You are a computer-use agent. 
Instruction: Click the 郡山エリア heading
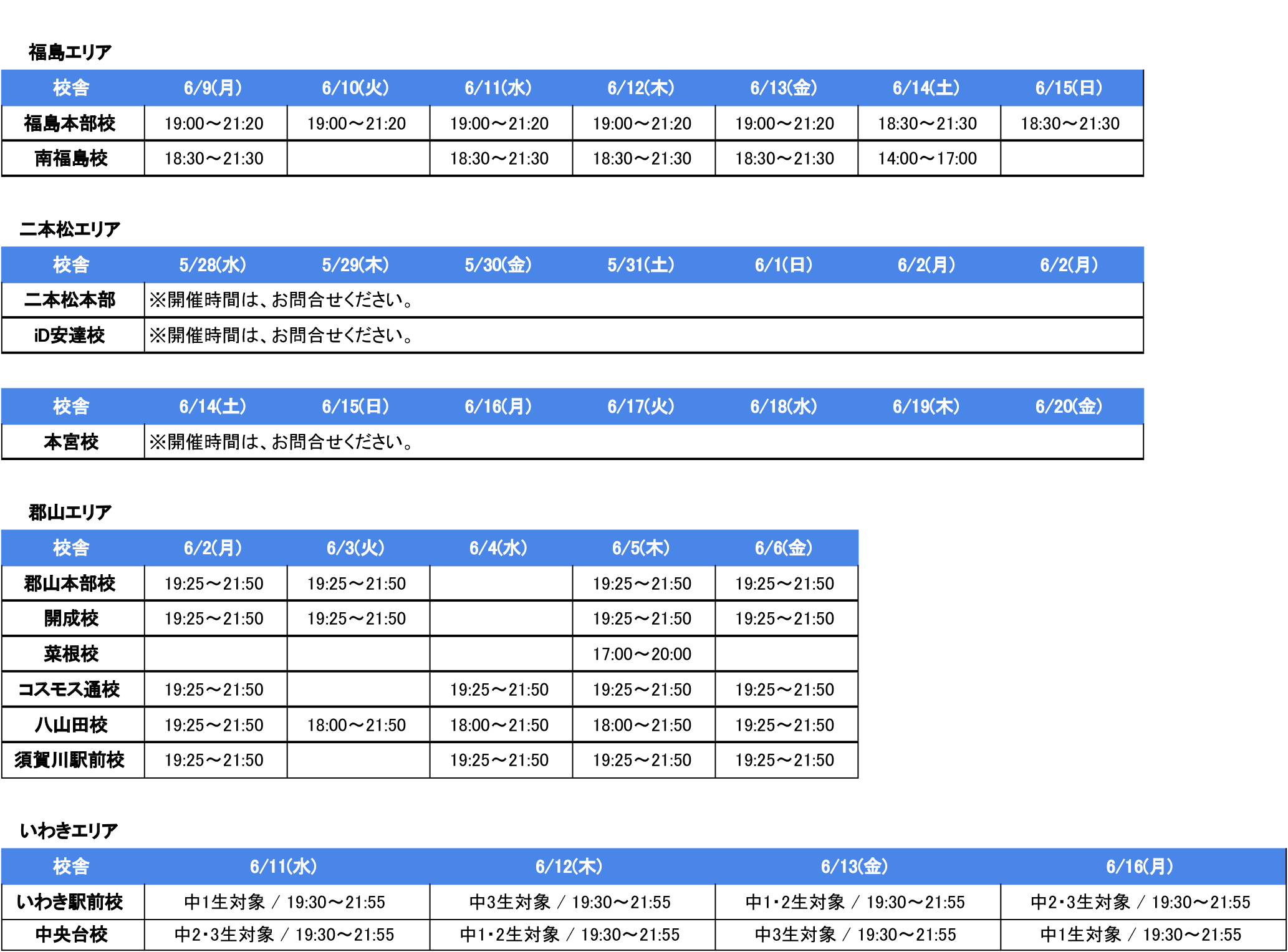pyautogui.click(x=70, y=512)
